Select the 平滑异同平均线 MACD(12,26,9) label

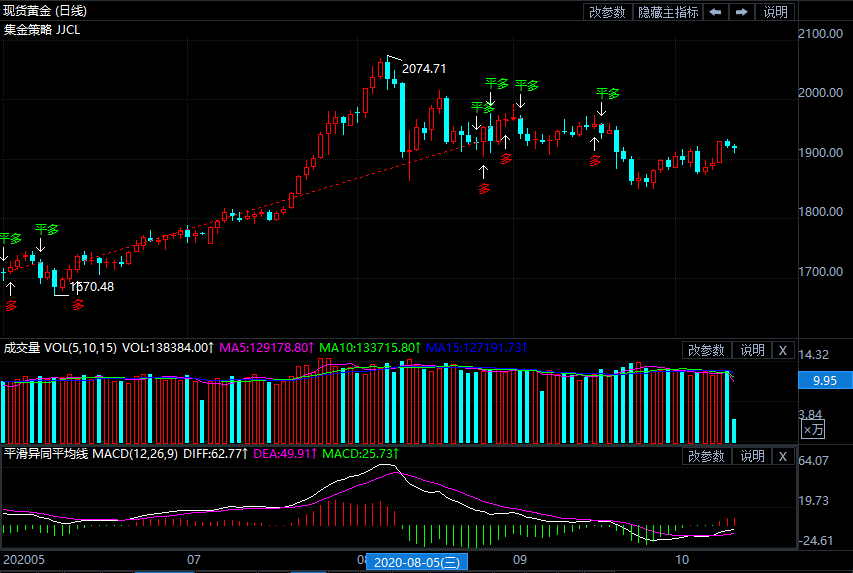tap(88, 454)
